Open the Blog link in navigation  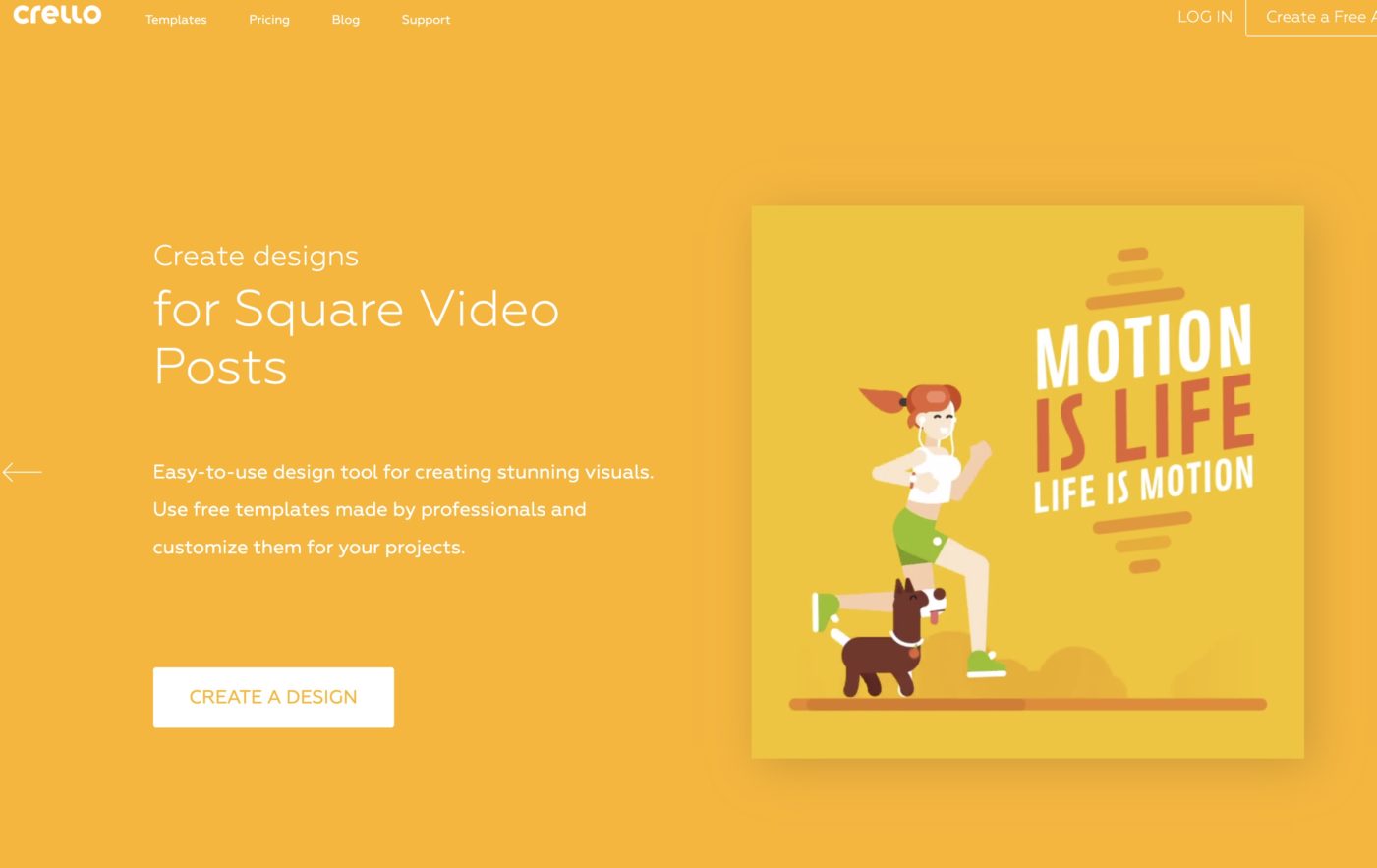(x=345, y=20)
